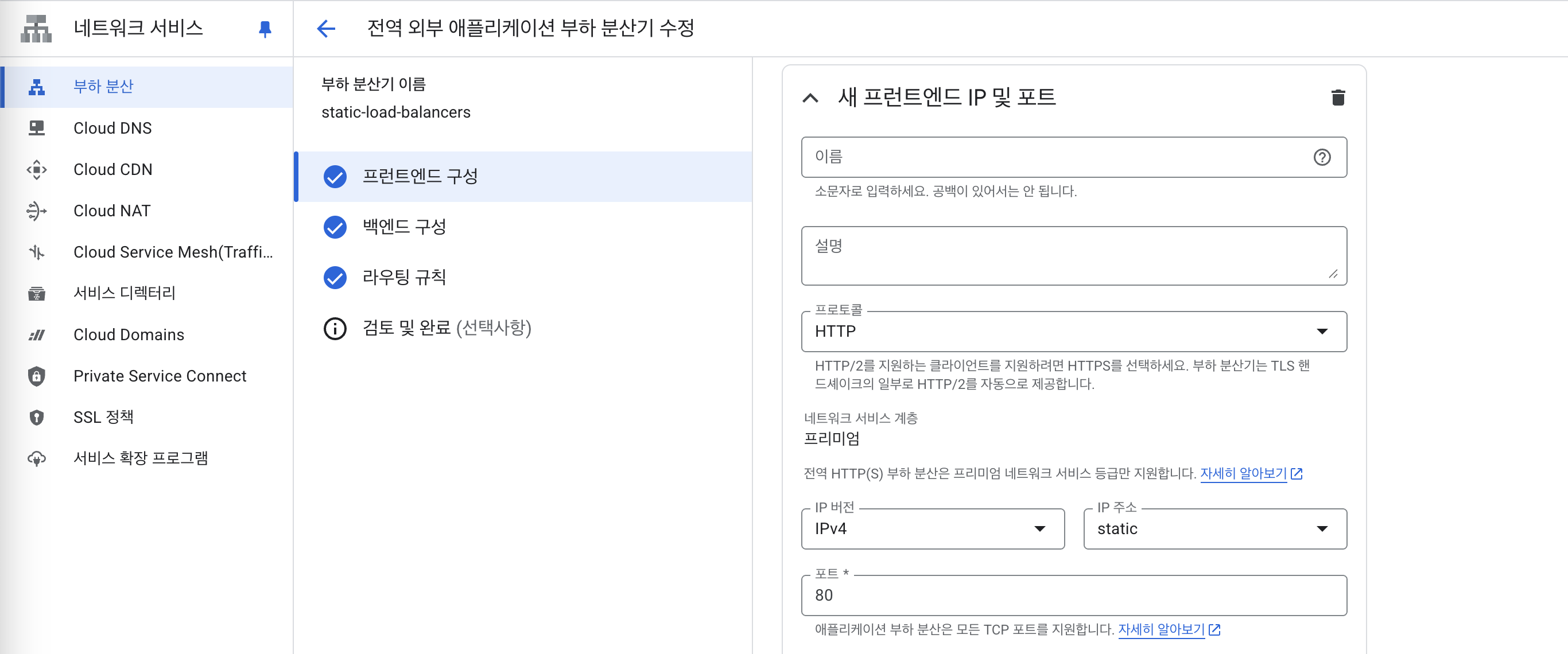Open Cloud DNS in the sidebar

tap(112, 129)
